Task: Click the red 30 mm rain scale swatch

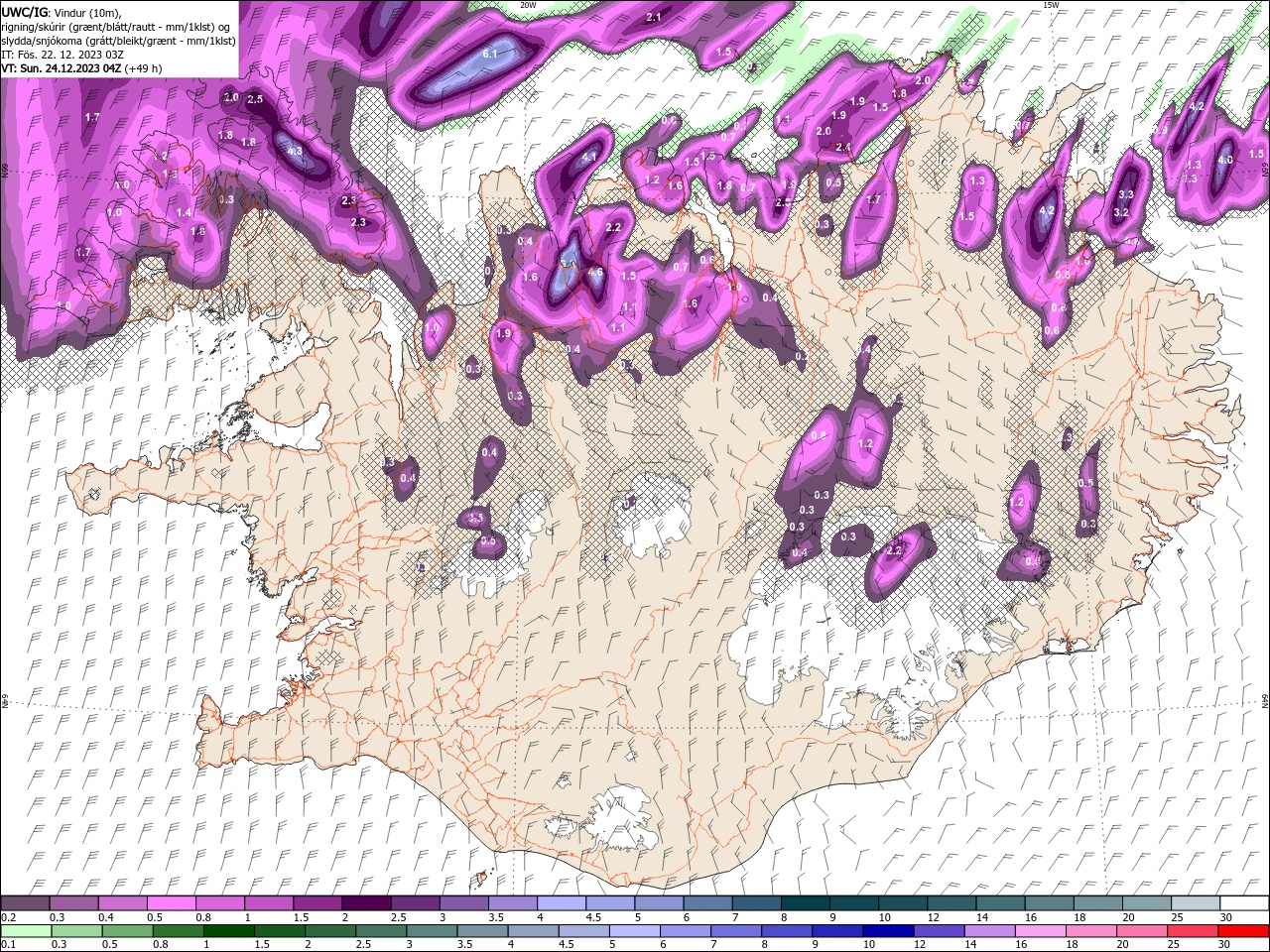Action: click(x=1244, y=931)
